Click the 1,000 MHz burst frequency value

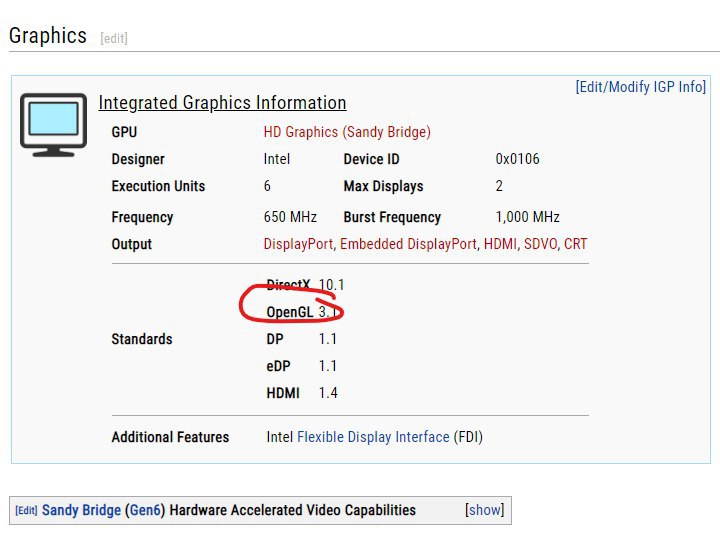point(528,217)
